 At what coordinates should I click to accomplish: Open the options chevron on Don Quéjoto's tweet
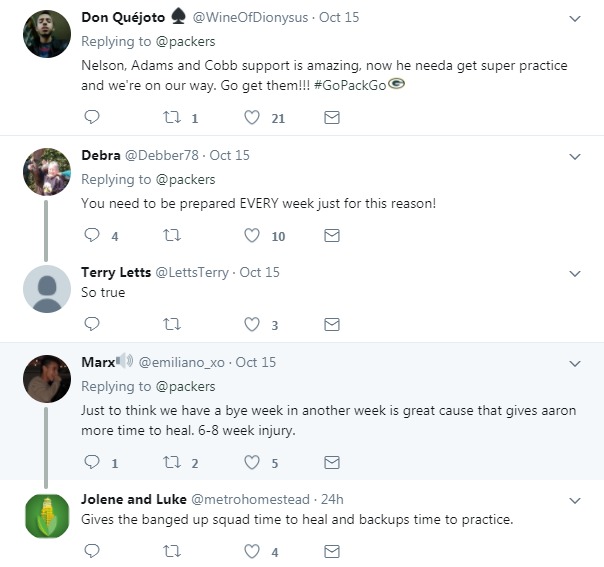575,19
